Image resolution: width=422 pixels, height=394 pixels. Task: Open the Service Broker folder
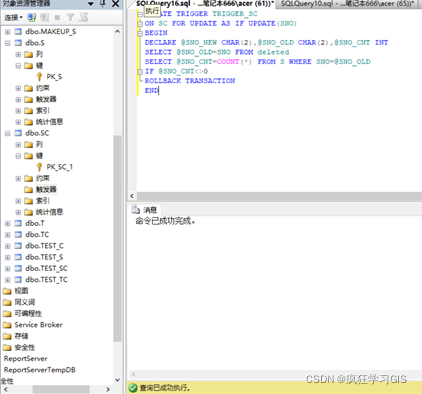(x=38, y=325)
